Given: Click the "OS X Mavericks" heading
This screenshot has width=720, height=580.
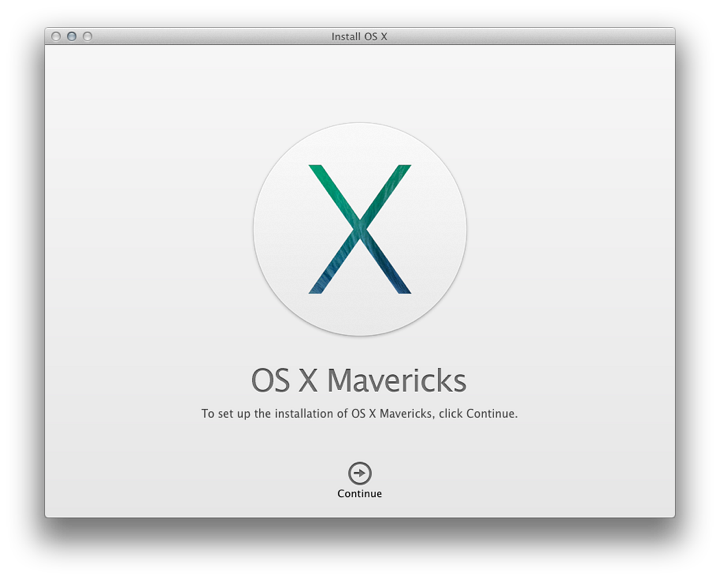Looking at the screenshot, I should [359, 380].
